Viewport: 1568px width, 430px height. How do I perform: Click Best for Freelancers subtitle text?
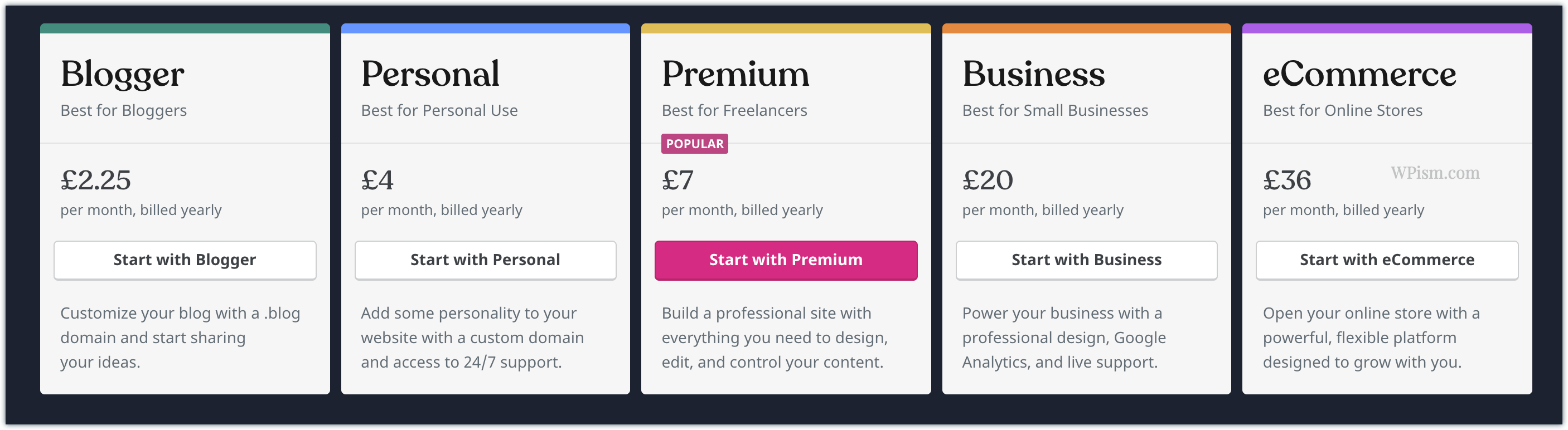click(x=734, y=110)
